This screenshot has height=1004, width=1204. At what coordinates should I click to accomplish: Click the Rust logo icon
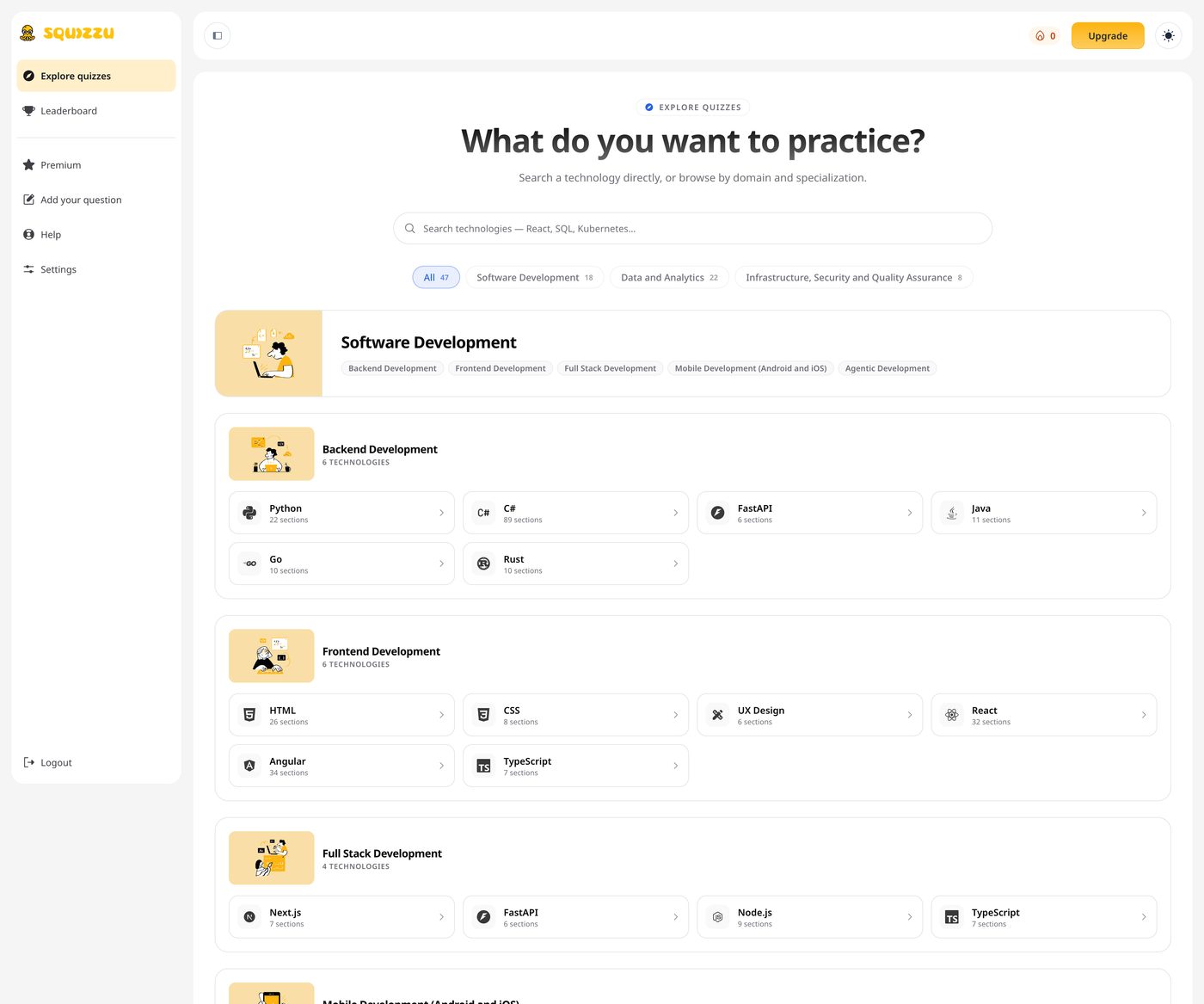483,564
